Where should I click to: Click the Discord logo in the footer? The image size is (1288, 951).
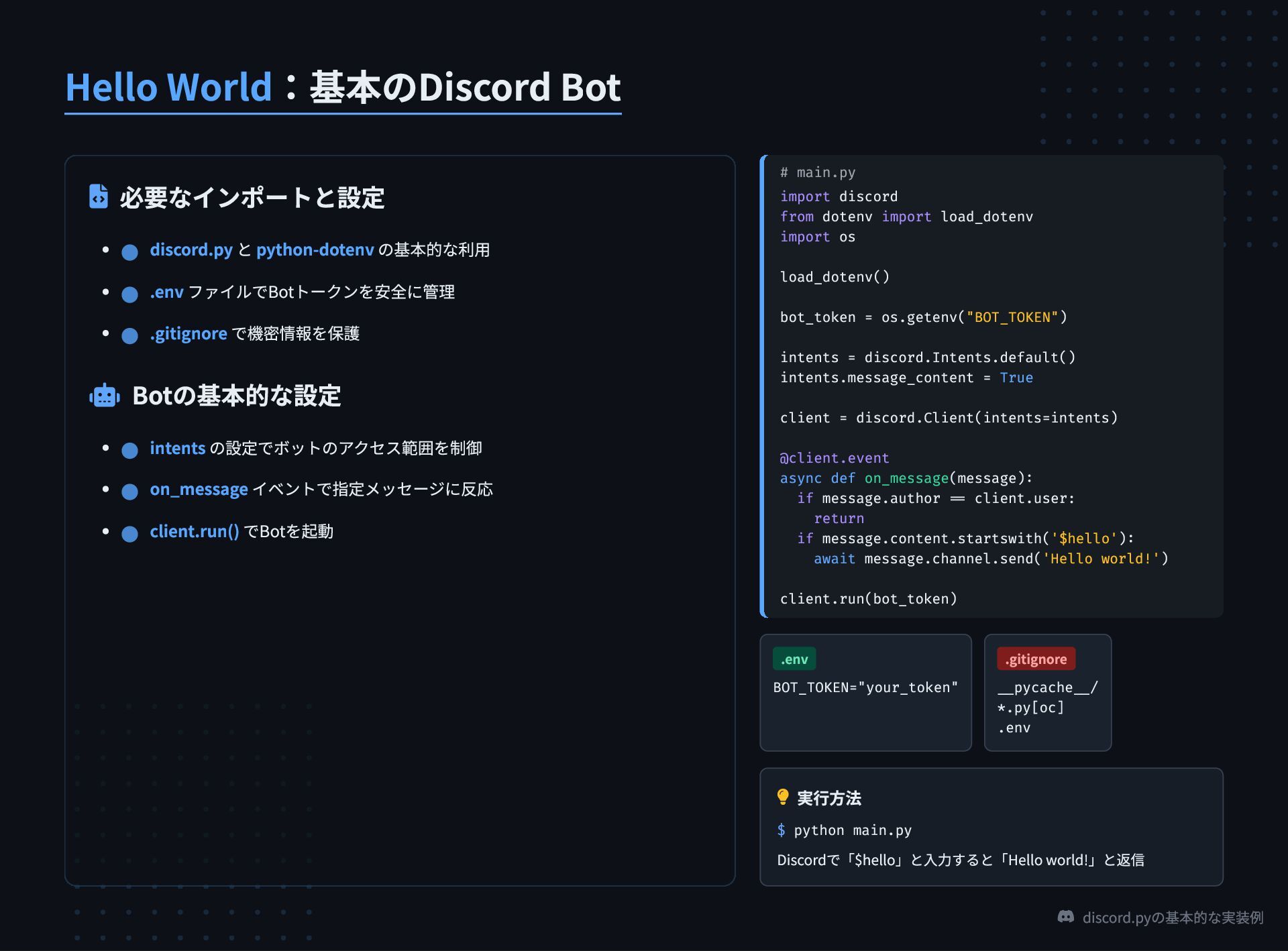[1066, 917]
